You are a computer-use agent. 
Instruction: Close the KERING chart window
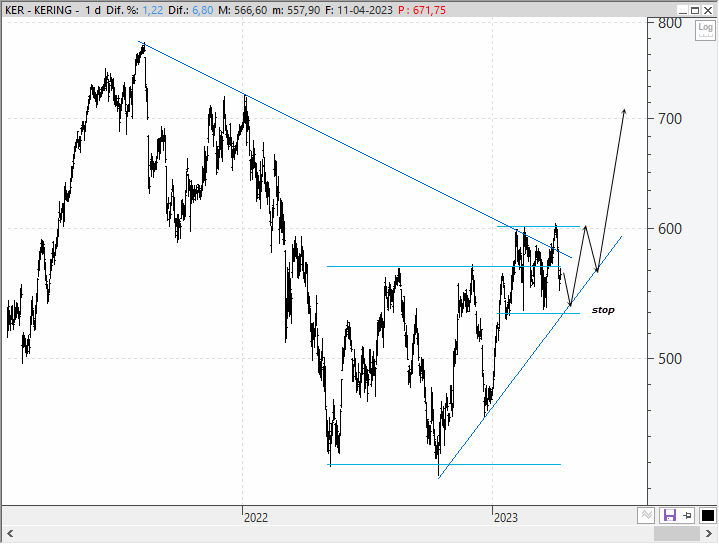click(708, 10)
